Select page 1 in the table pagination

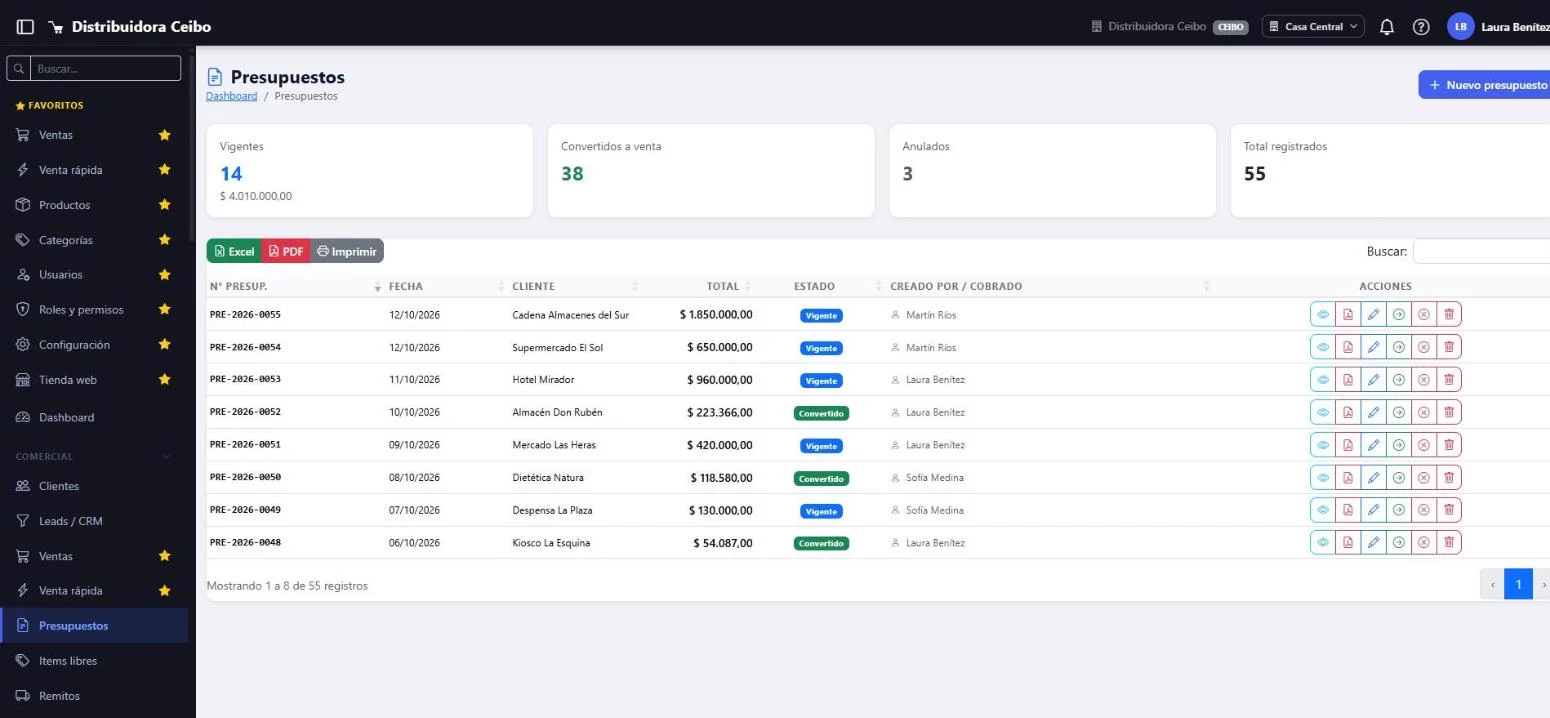tap(1518, 585)
